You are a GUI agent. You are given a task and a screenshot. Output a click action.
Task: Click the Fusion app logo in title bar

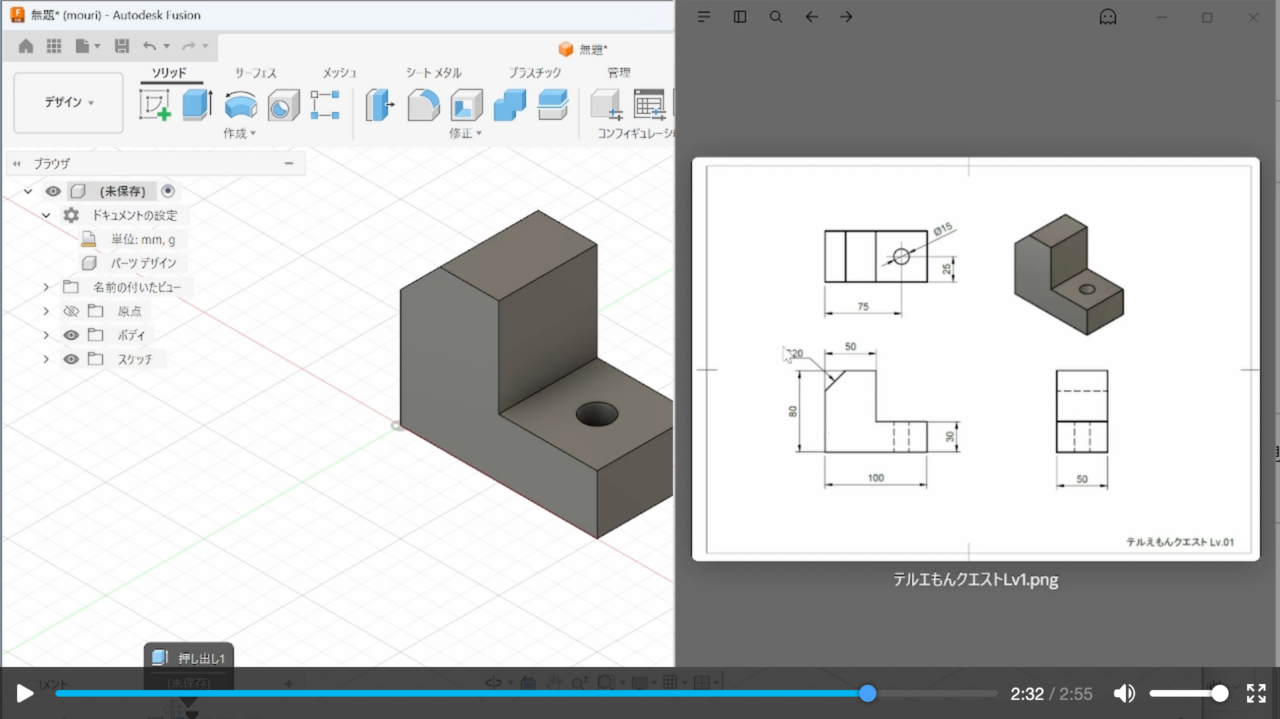click(17, 15)
